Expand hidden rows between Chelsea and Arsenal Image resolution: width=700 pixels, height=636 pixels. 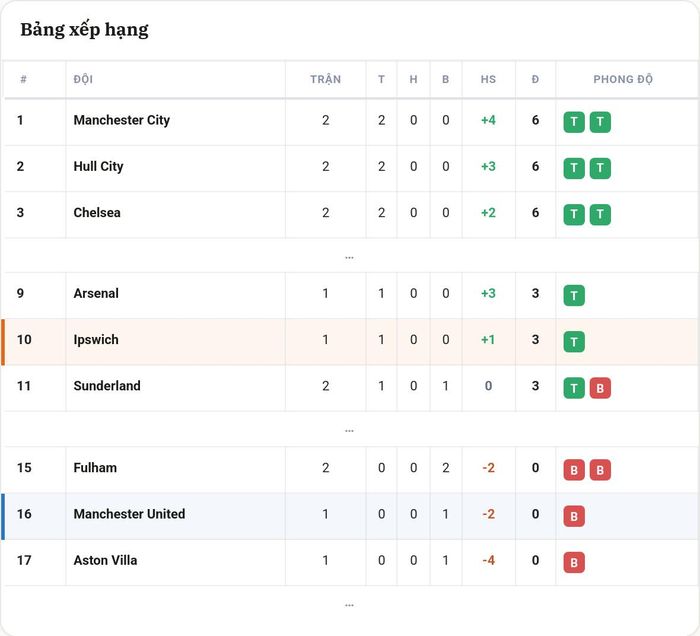(349, 257)
